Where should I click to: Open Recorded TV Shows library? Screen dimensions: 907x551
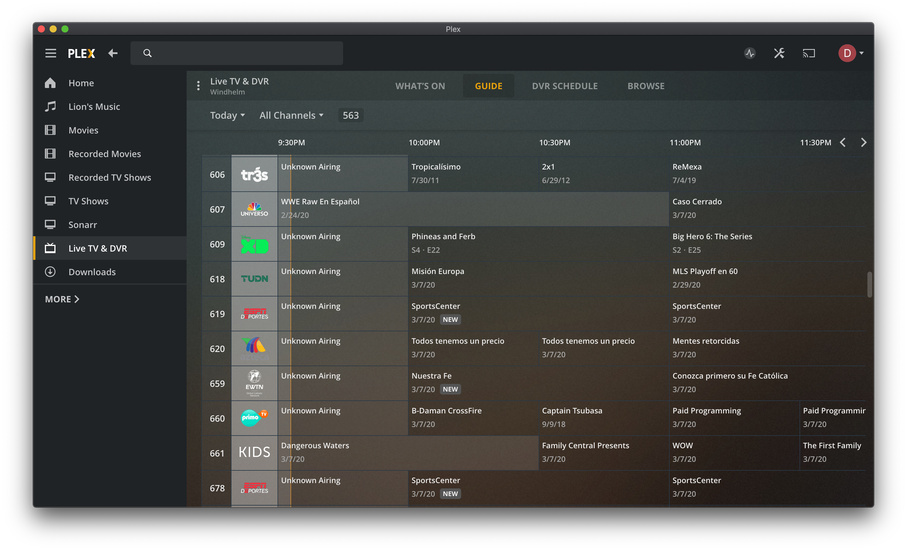point(110,177)
